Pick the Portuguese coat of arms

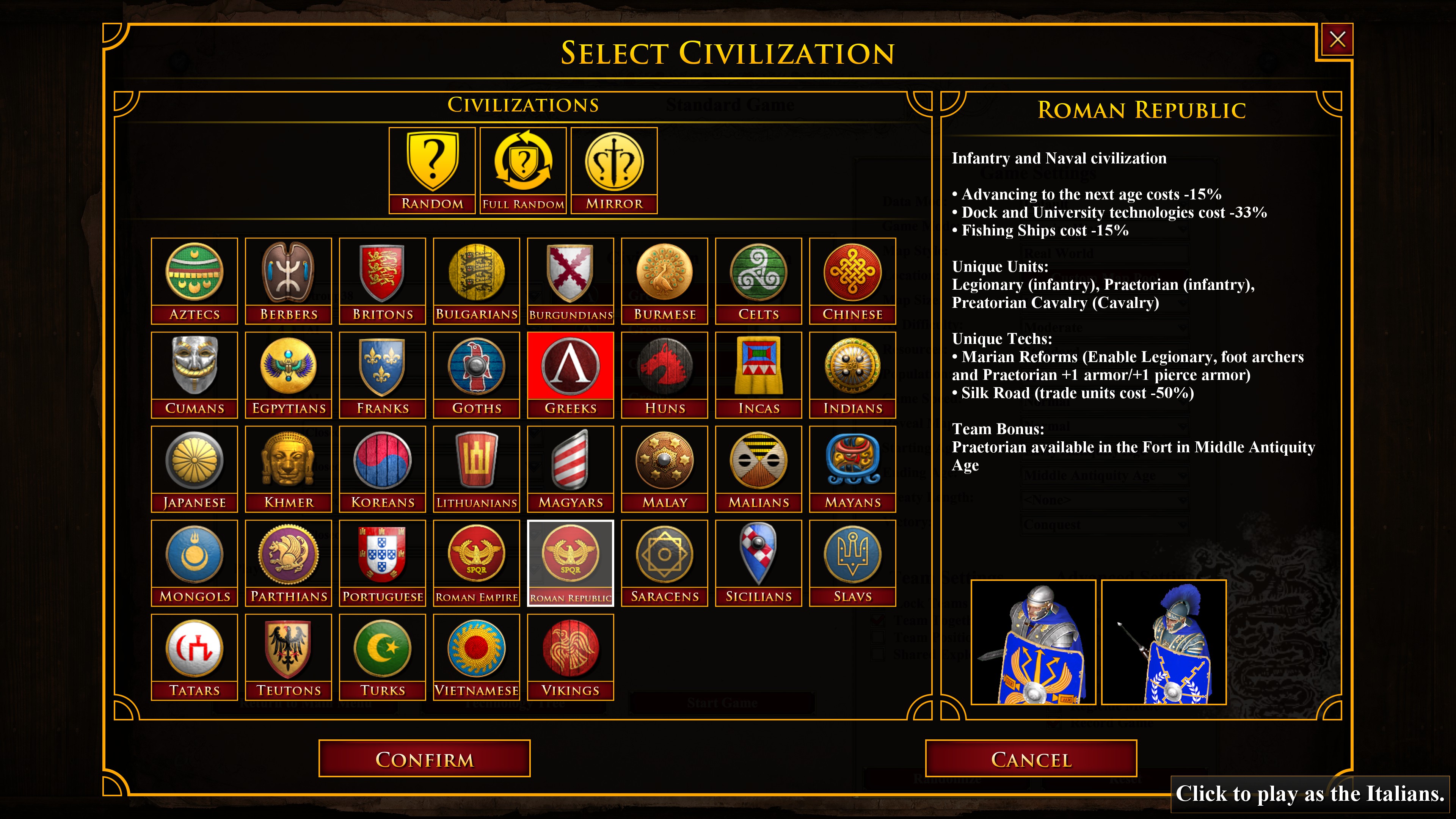(383, 563)
